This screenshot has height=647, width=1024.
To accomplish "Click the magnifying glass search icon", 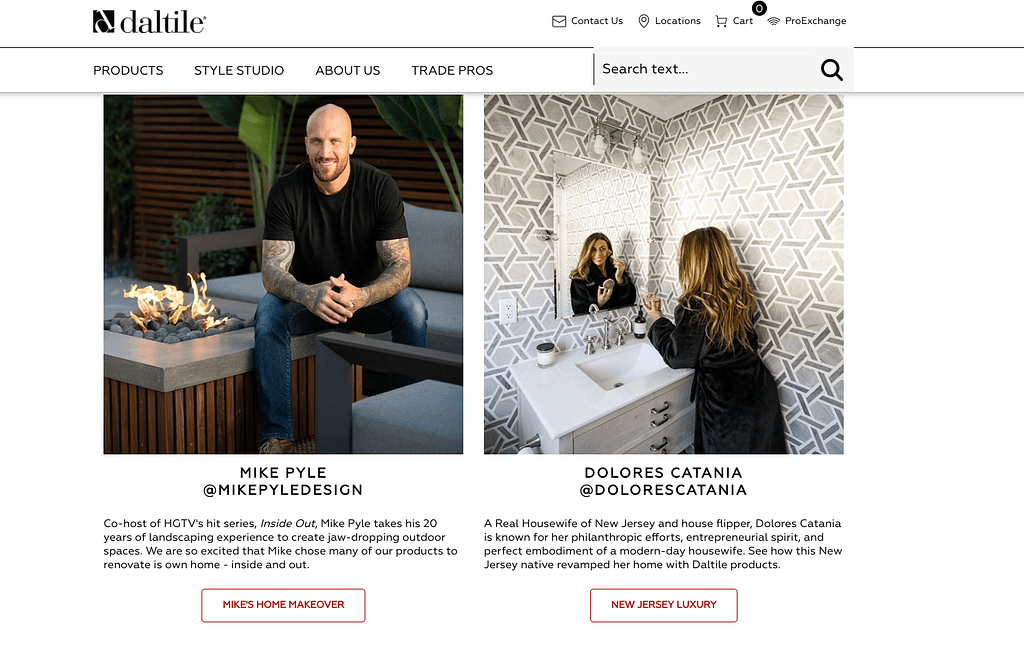I will click(x=831, y=69).
